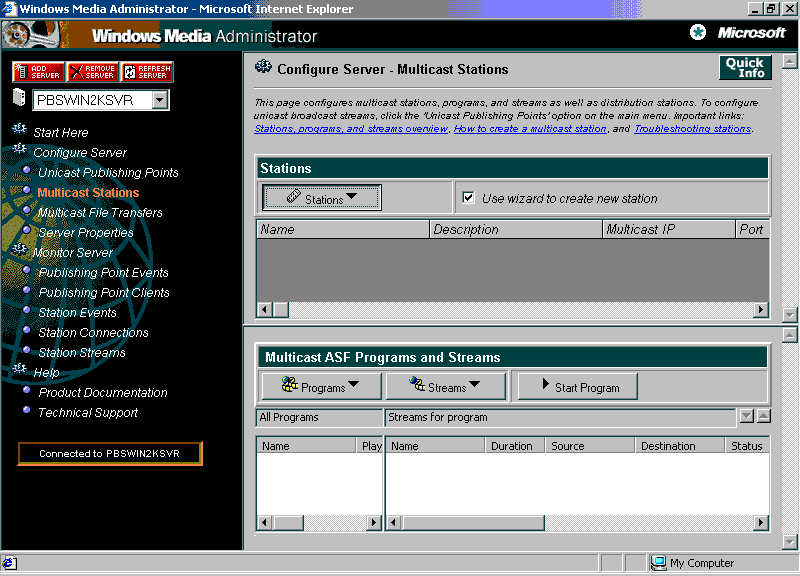Open the Stations dropdown menu
This screenshot has height=576, width=800.
pos(322,198)
